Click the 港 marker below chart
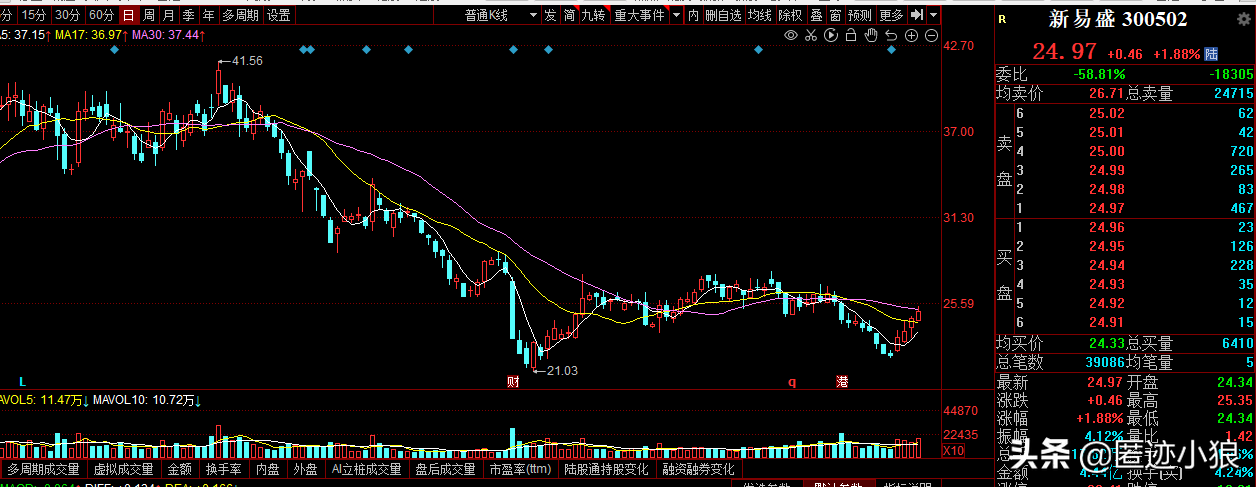The height and width of the screenshot is (487, 1256). [842, 382]
